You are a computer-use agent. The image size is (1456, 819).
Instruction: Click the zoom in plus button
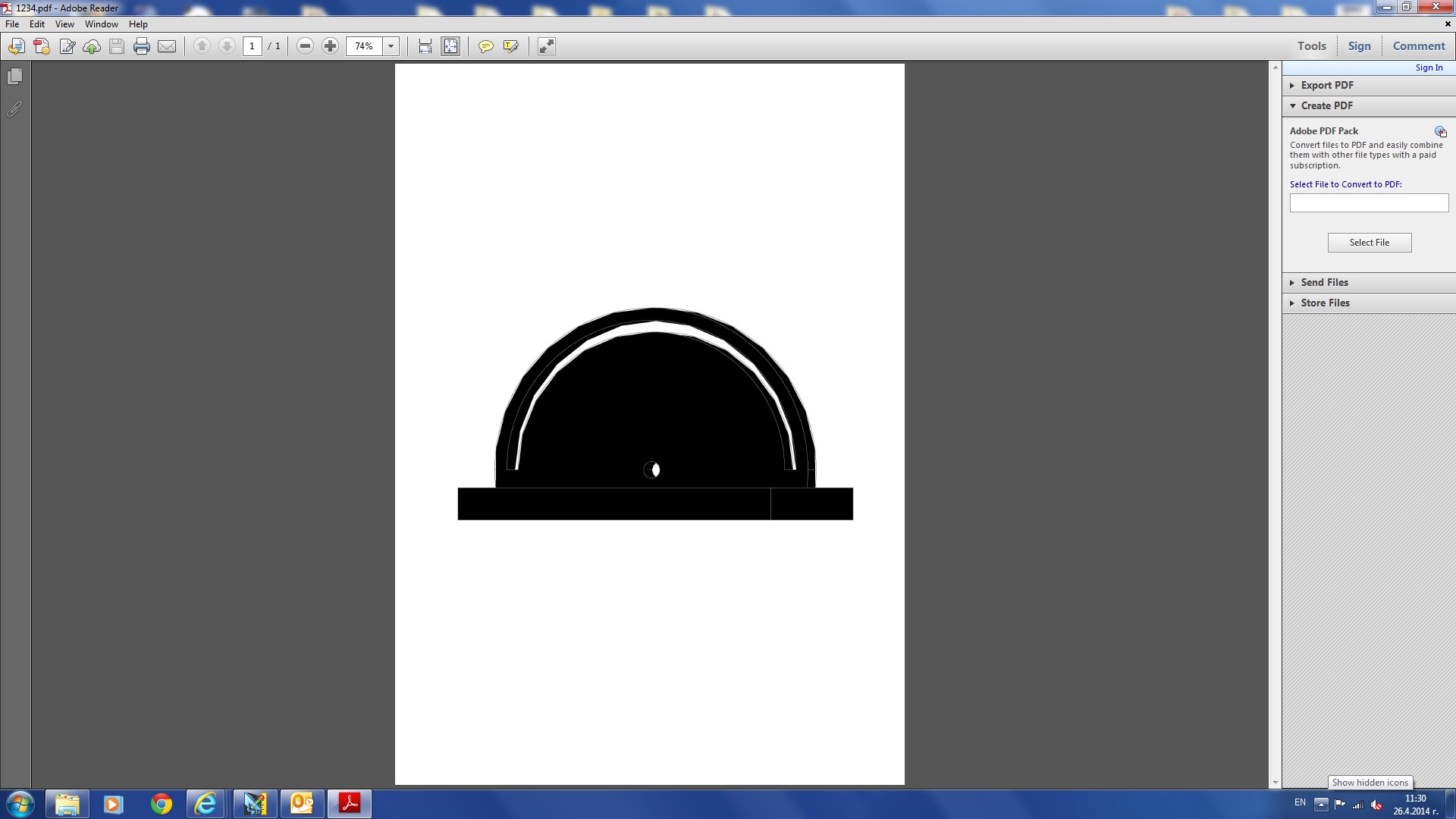[x=330, y=46]
